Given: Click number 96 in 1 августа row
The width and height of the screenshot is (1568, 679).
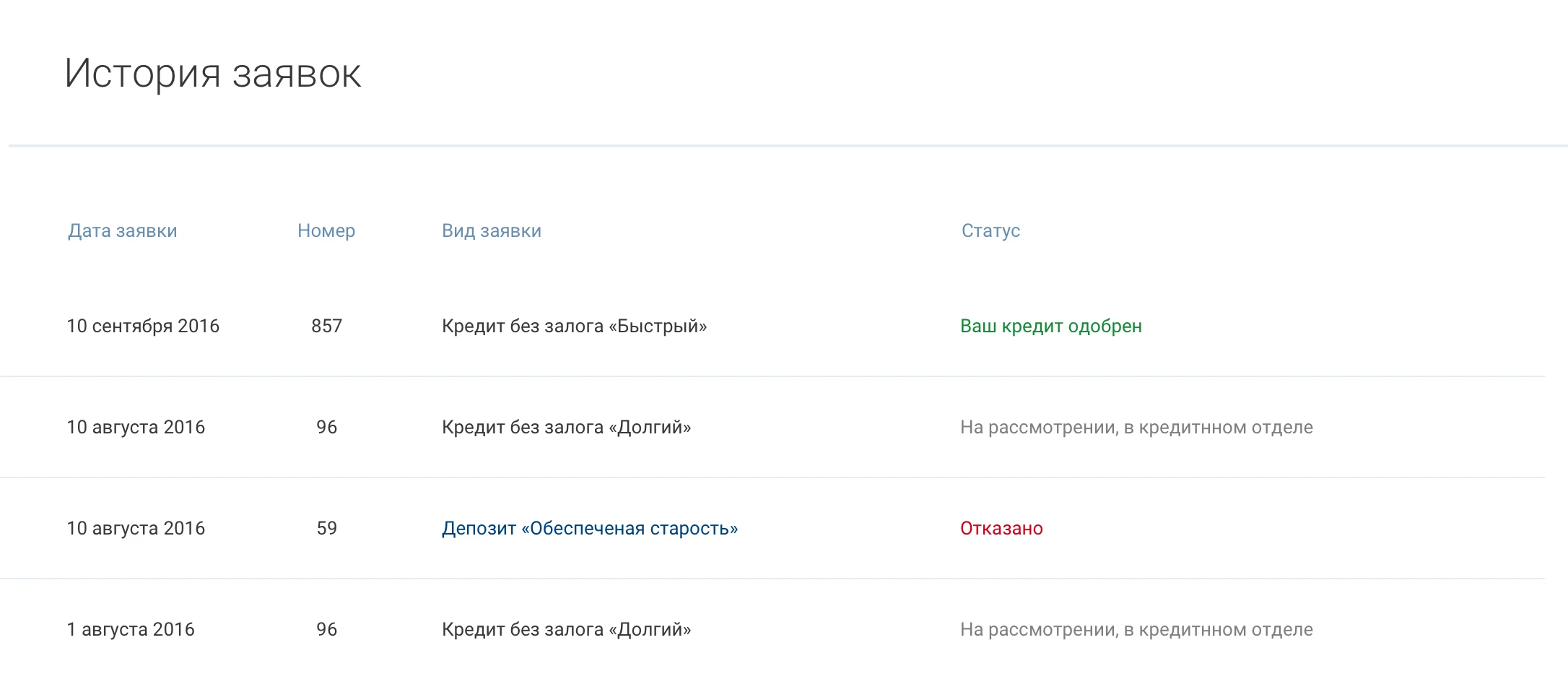Looking at the screenshot, I should click(x=326, y=630).
